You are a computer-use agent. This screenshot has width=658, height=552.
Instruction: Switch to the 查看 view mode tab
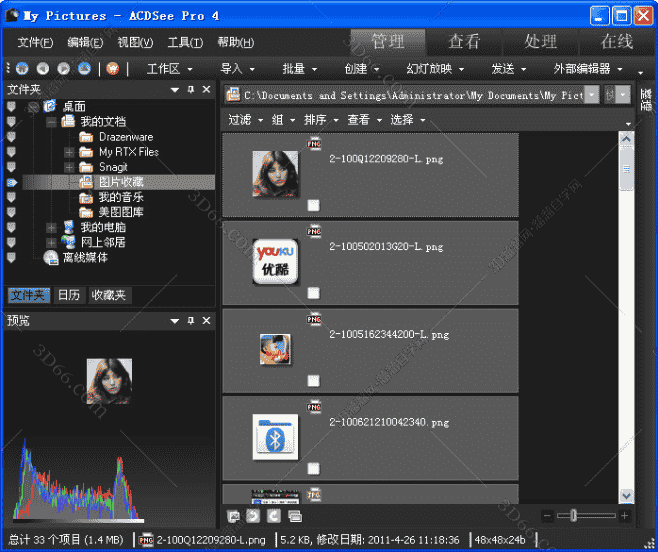tap(464, 42)
